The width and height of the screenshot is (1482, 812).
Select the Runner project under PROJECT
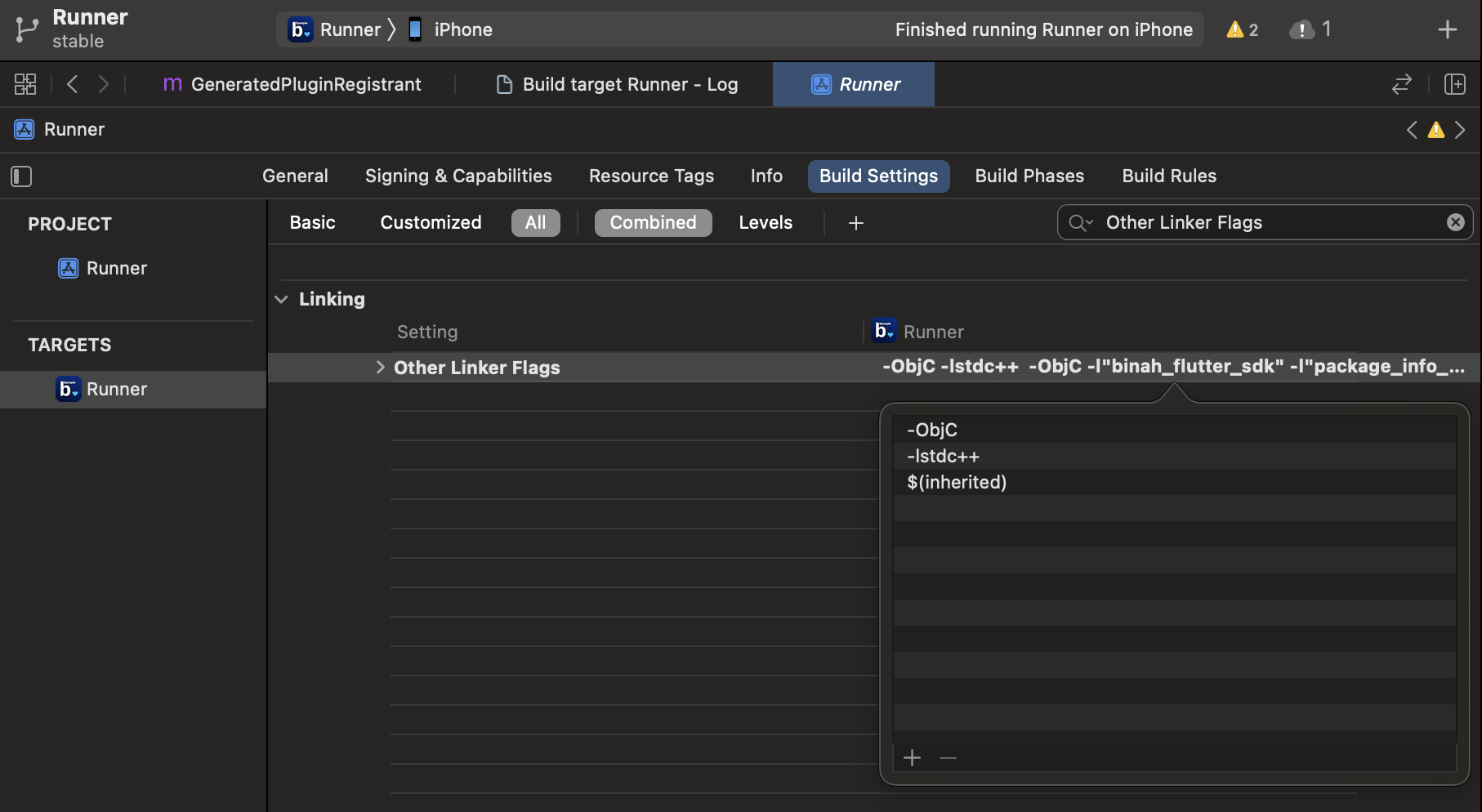click(102, 268)
